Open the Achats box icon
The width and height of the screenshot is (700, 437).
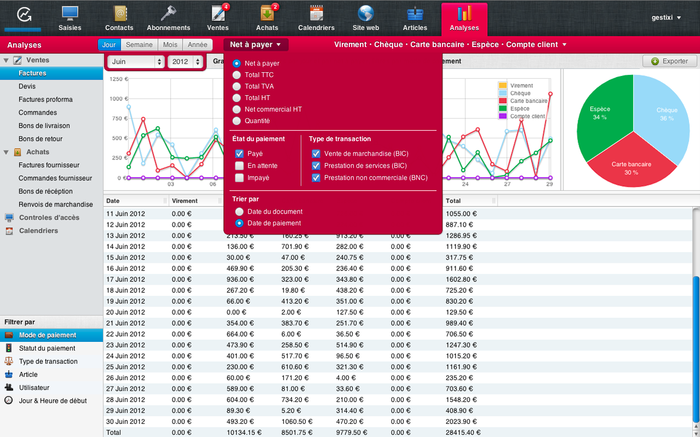pyautogui.click(x=267, y=15)
